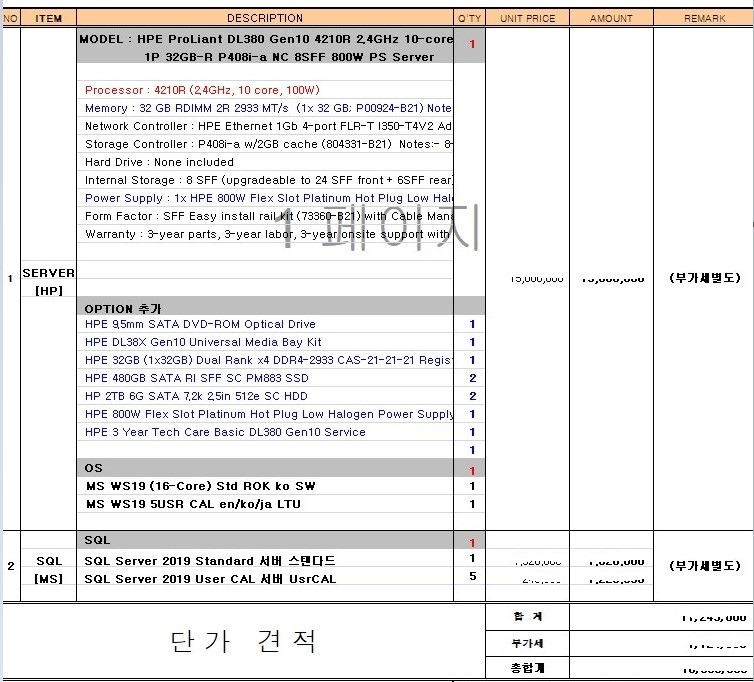Select quantity 5 for SQL User CAL
This screenshot has height=682, width=754.
[472, 576]
